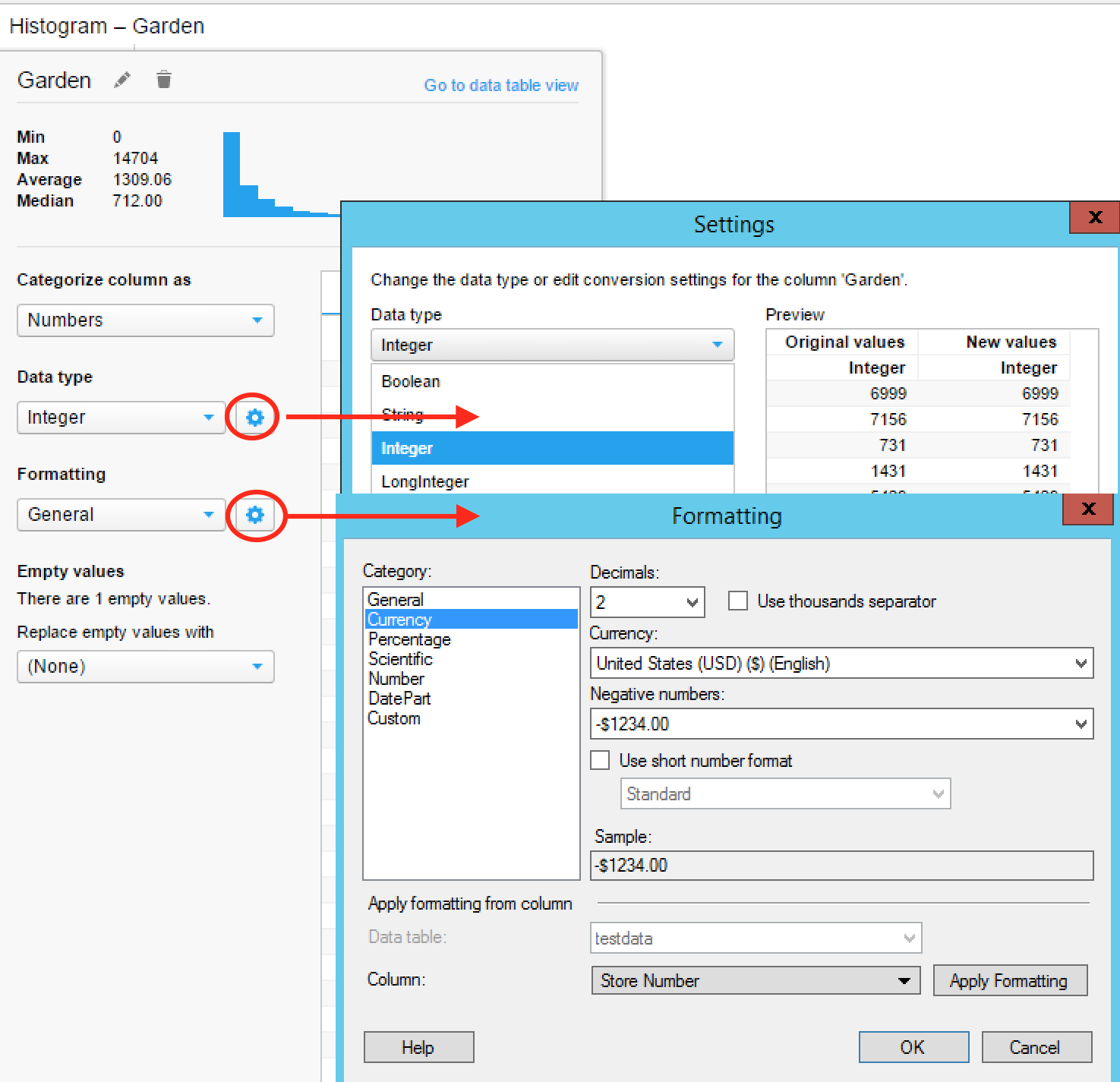This screenshot has width=1120, height=1082.
Task: Expand the Currency country dropdown
Action: 841,664
